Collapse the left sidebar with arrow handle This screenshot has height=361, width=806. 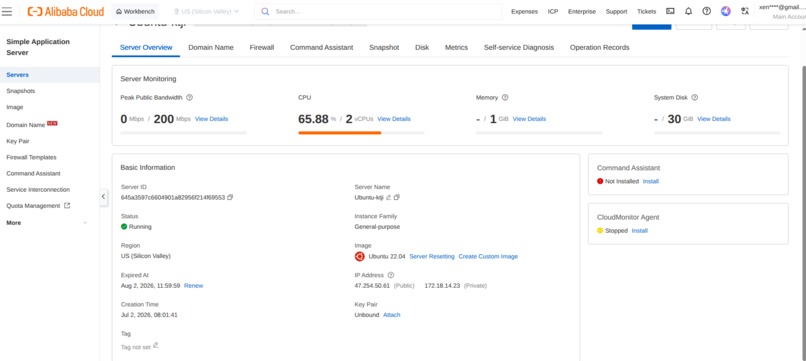coord(103,196)
